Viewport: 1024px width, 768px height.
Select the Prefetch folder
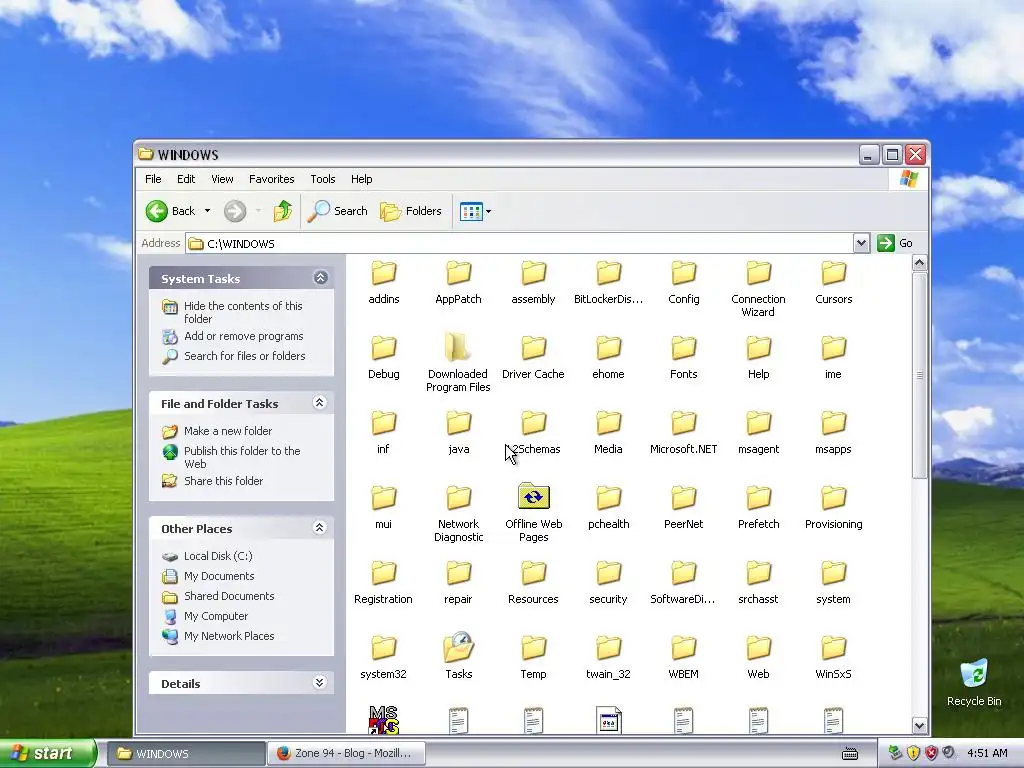[x=758, y=507]
